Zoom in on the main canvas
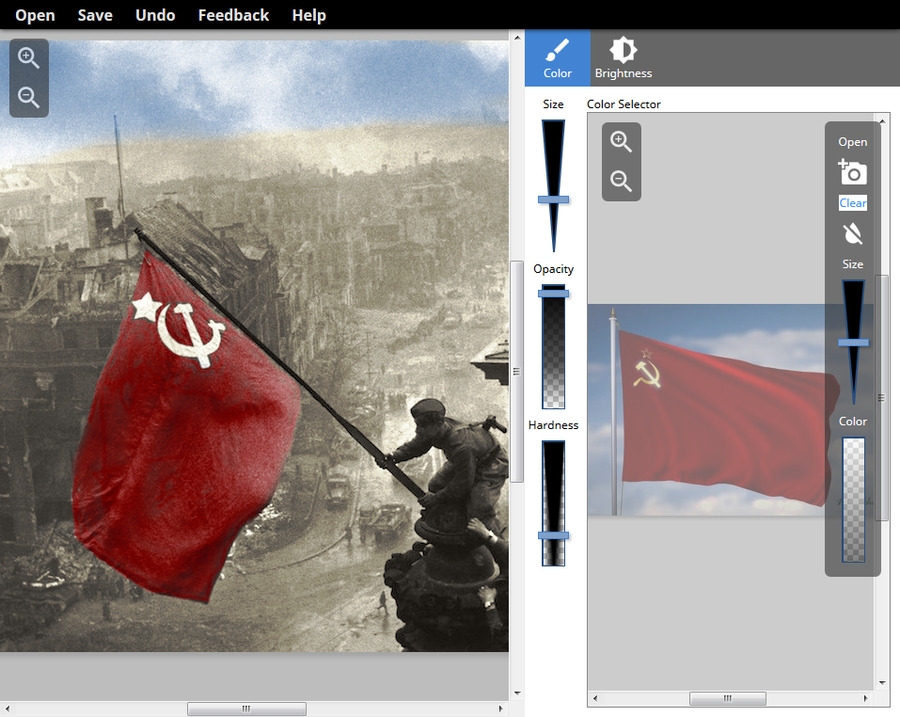 (x=29, y=58)
